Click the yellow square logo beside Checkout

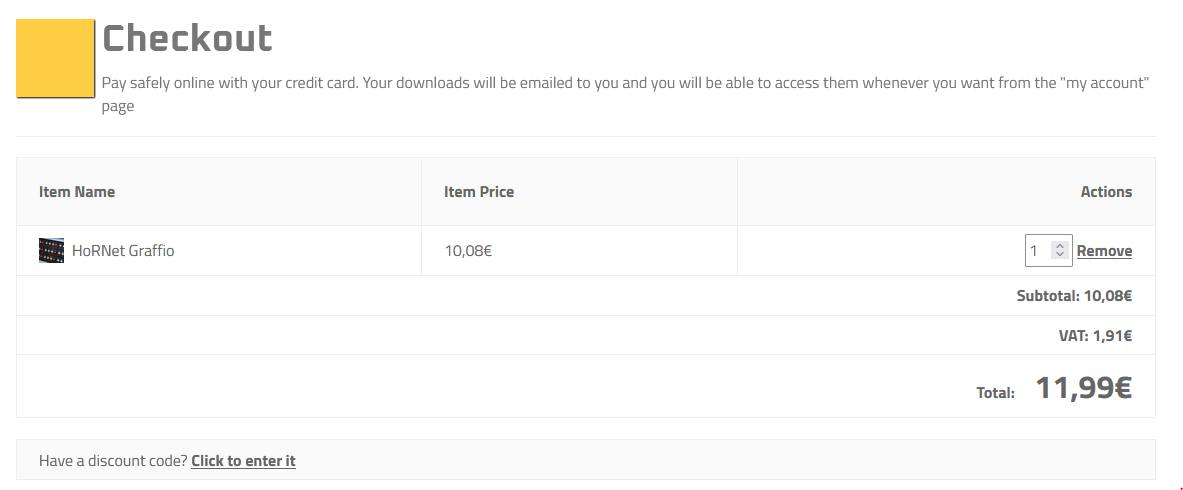(x=56, y=59)
